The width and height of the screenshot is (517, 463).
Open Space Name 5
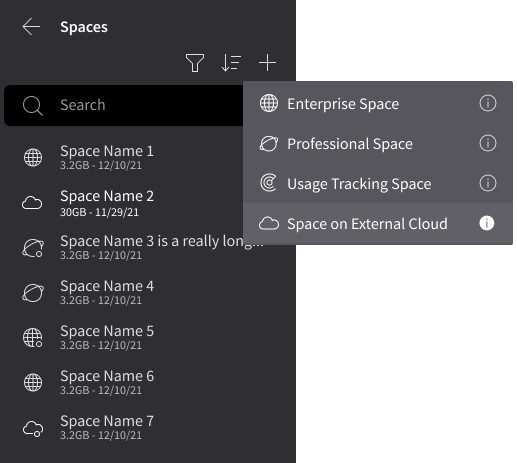click(147, 337)
